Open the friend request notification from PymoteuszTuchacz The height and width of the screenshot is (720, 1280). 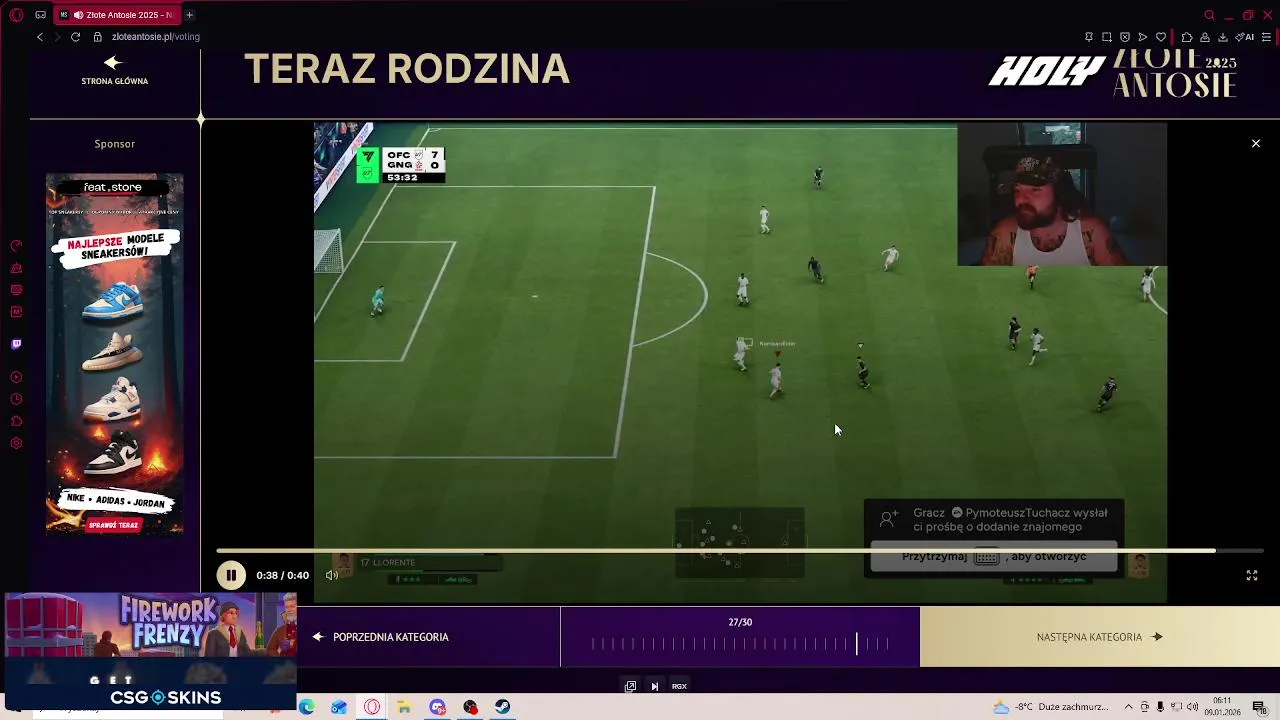click(x=994, y=538)
